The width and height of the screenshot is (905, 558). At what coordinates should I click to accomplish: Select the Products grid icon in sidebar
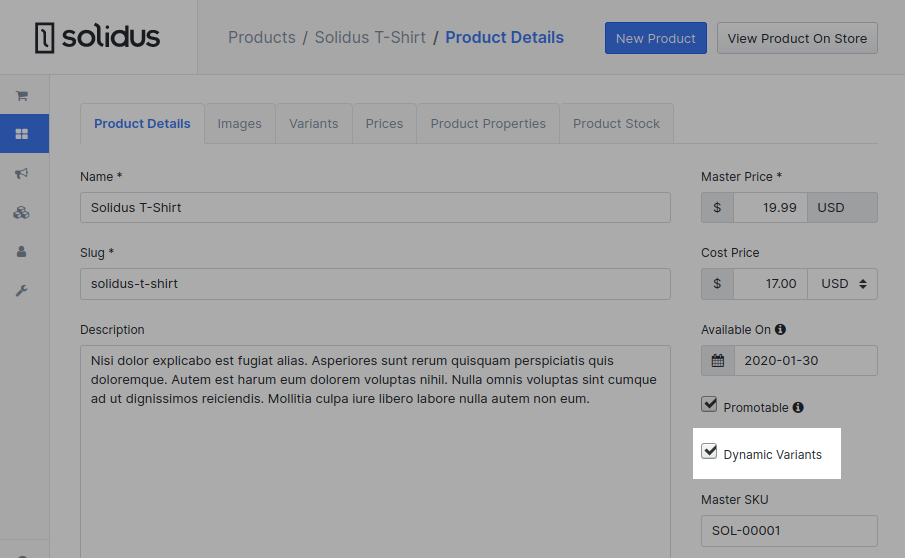coord(22,134)
